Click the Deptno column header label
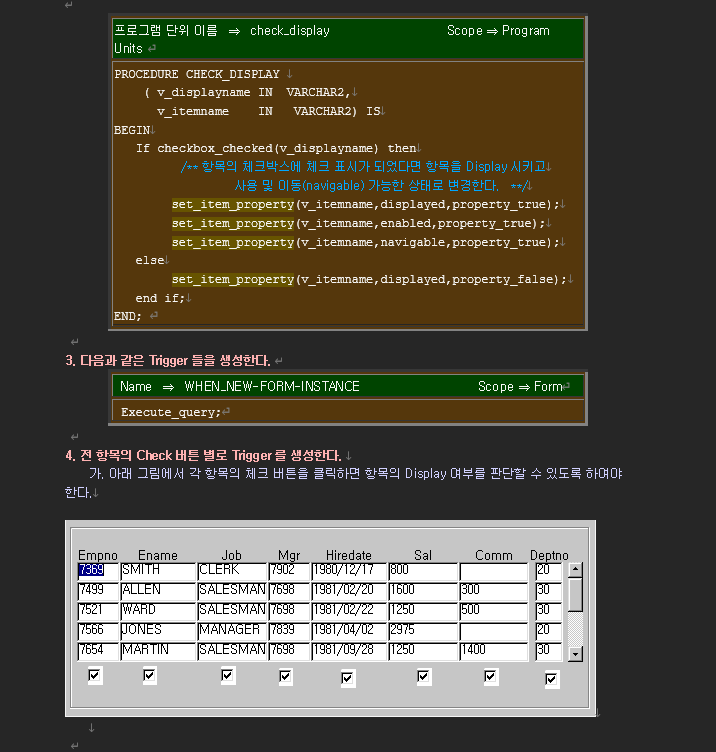This screenshot has width=716, height=752. click(549, 555)
